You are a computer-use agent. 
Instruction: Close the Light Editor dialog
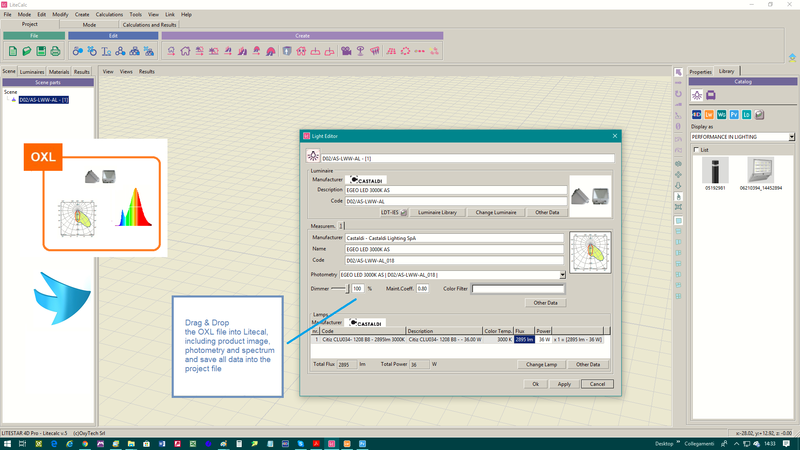(615, 136)
